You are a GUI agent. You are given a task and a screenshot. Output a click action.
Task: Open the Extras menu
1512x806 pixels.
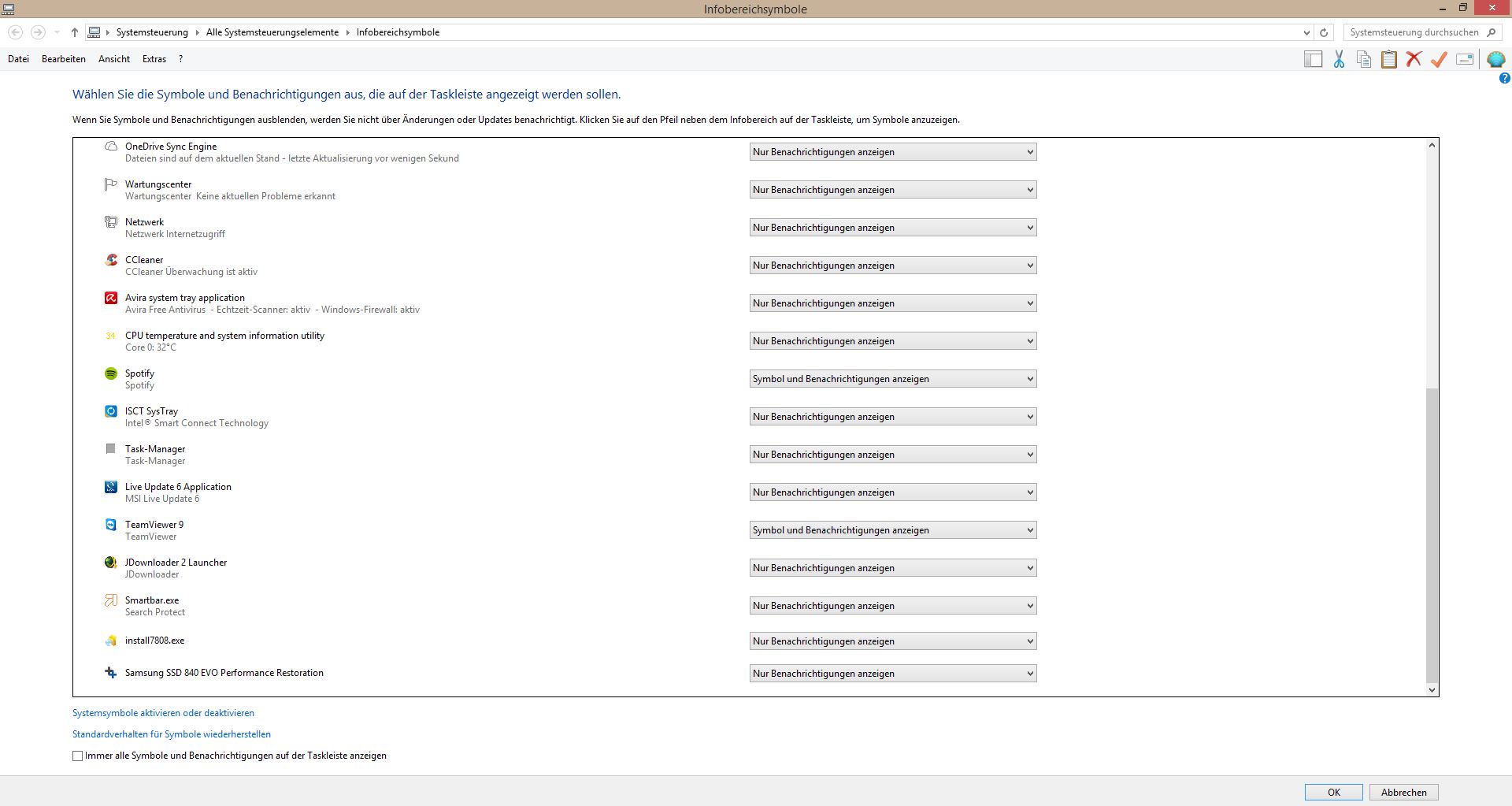[x=154, y=59]
